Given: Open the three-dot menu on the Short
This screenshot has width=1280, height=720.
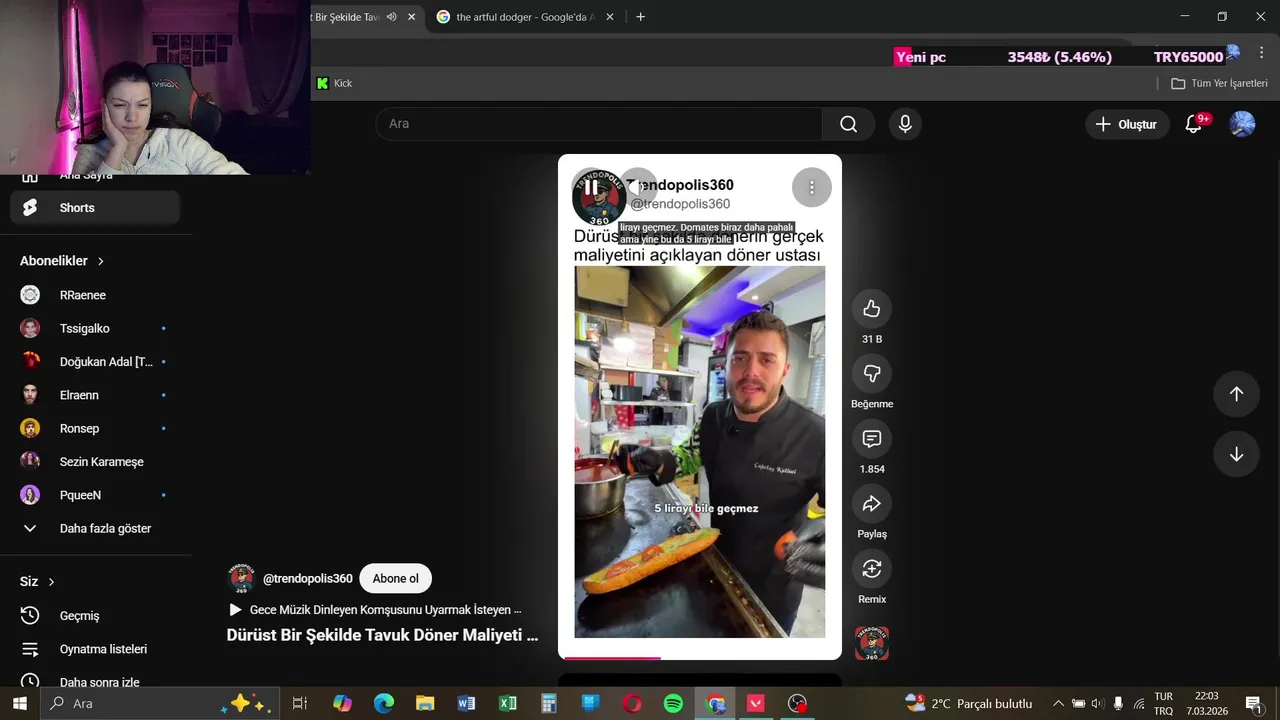Looking at the screenshot, I should tap(812, 187).
